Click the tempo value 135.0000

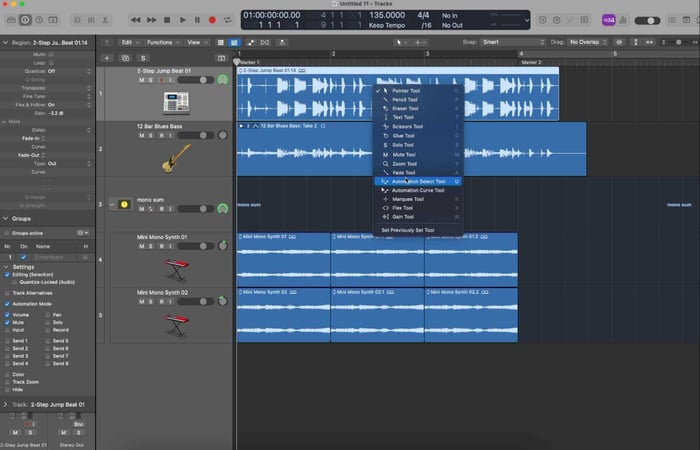(387, 15)
